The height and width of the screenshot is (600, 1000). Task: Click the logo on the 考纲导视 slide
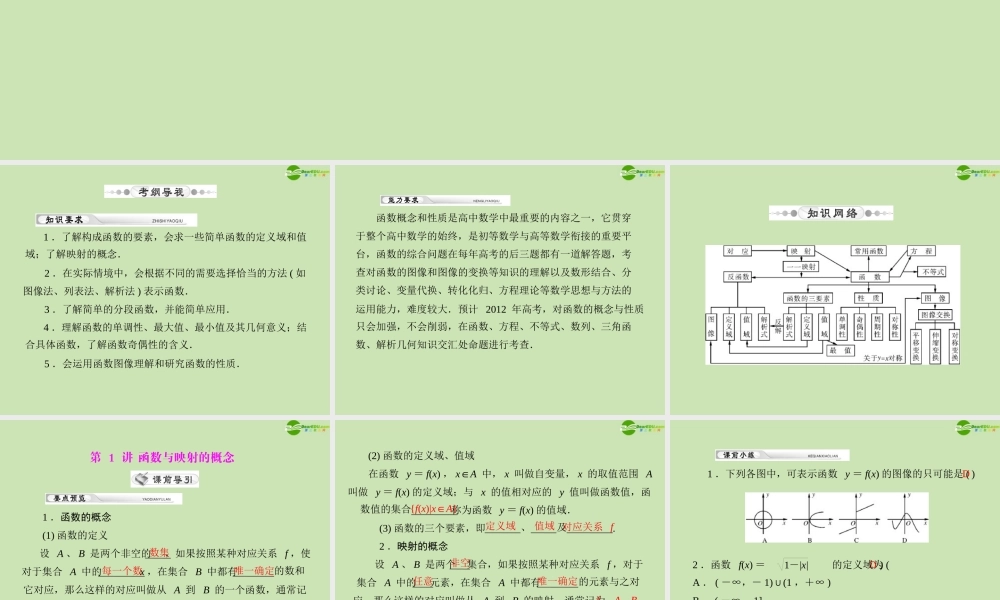click(x=307, y=172)
